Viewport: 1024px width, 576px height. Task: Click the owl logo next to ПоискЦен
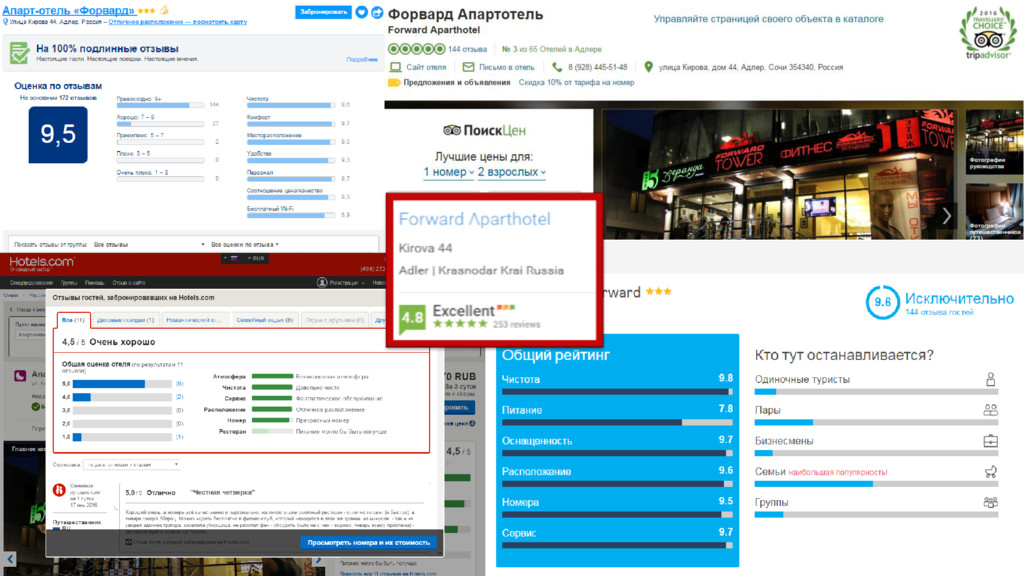click(x=452, y=130)
